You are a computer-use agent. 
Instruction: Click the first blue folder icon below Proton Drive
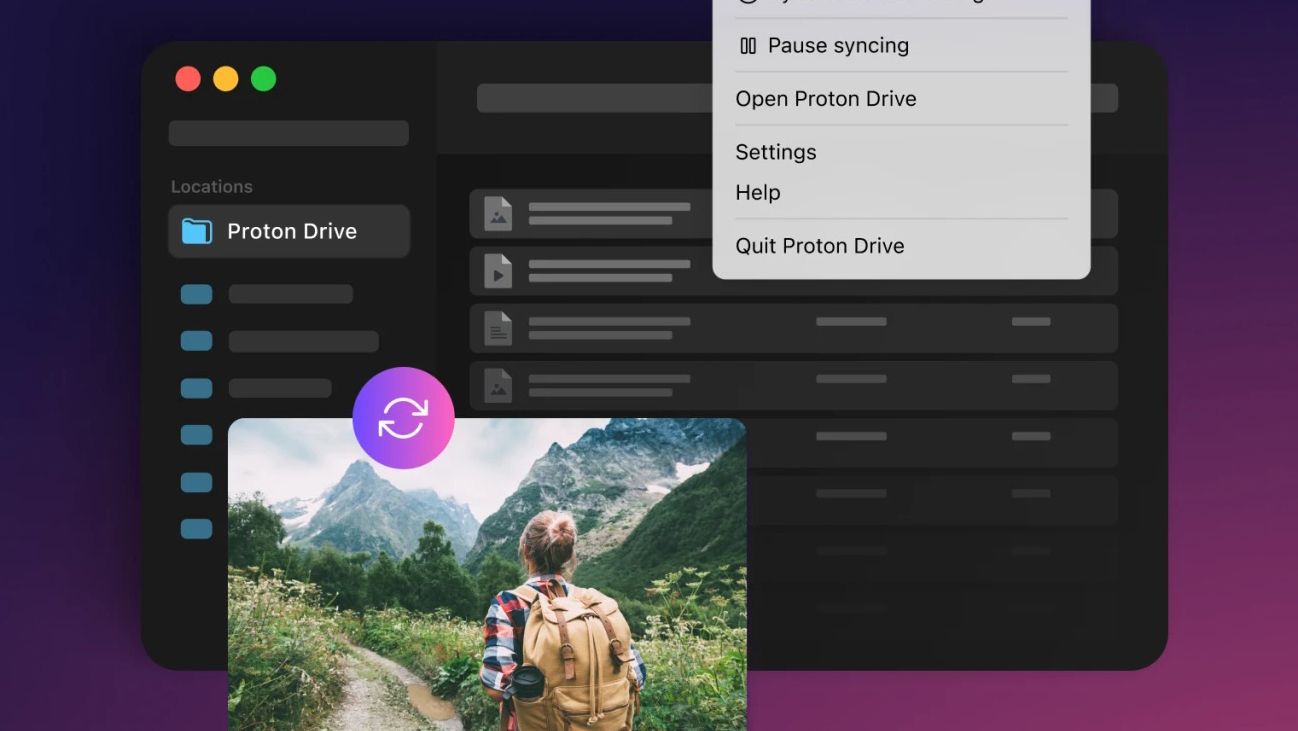[x=196, y=293]
